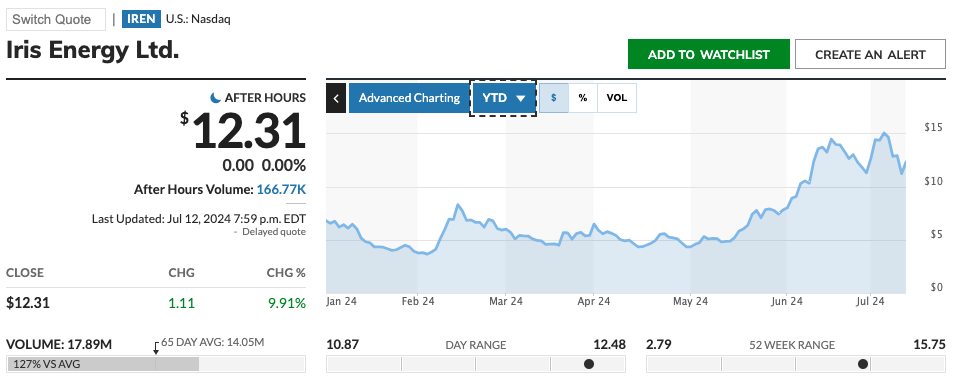The width and height of the screenshot is (959, 385).
Task: Click the YTD dropdown arrow triangle
Action: click(x=521, y=99)
